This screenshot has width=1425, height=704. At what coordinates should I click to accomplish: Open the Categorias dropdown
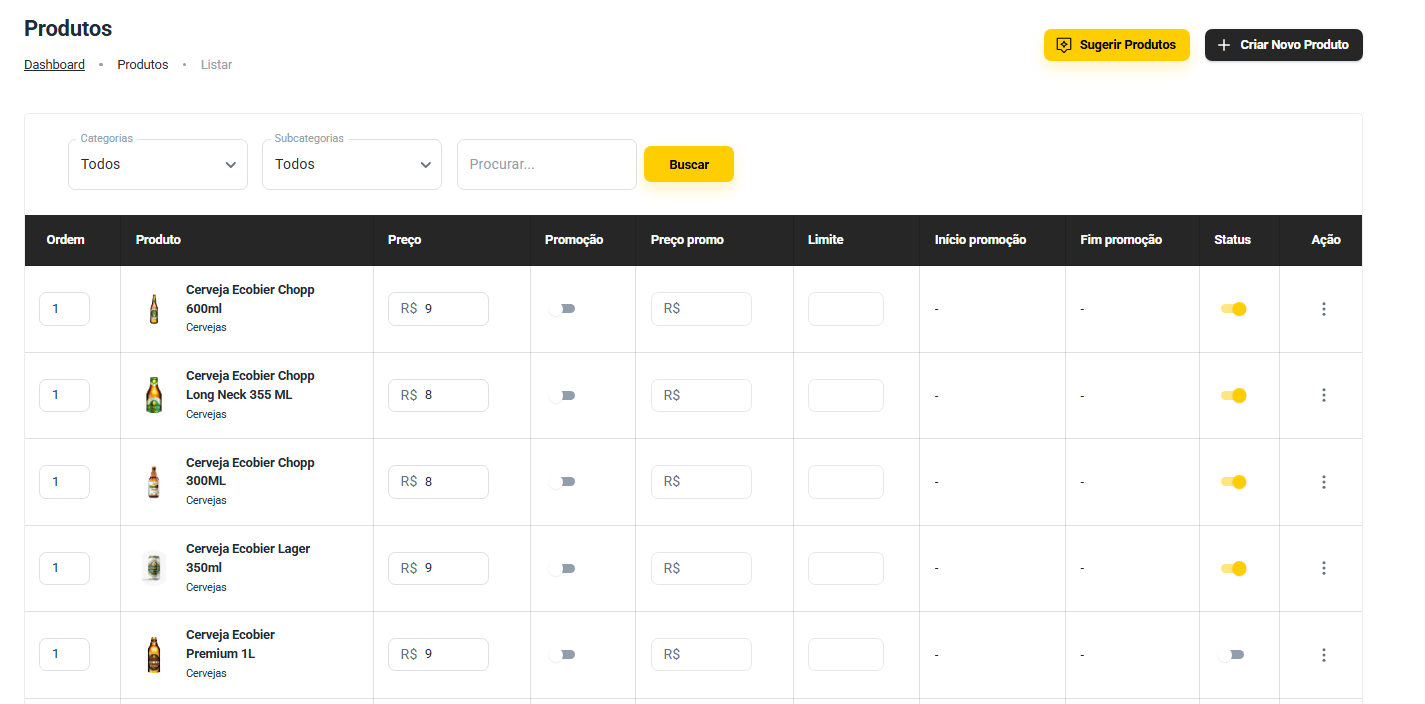(x=158, y=164)
